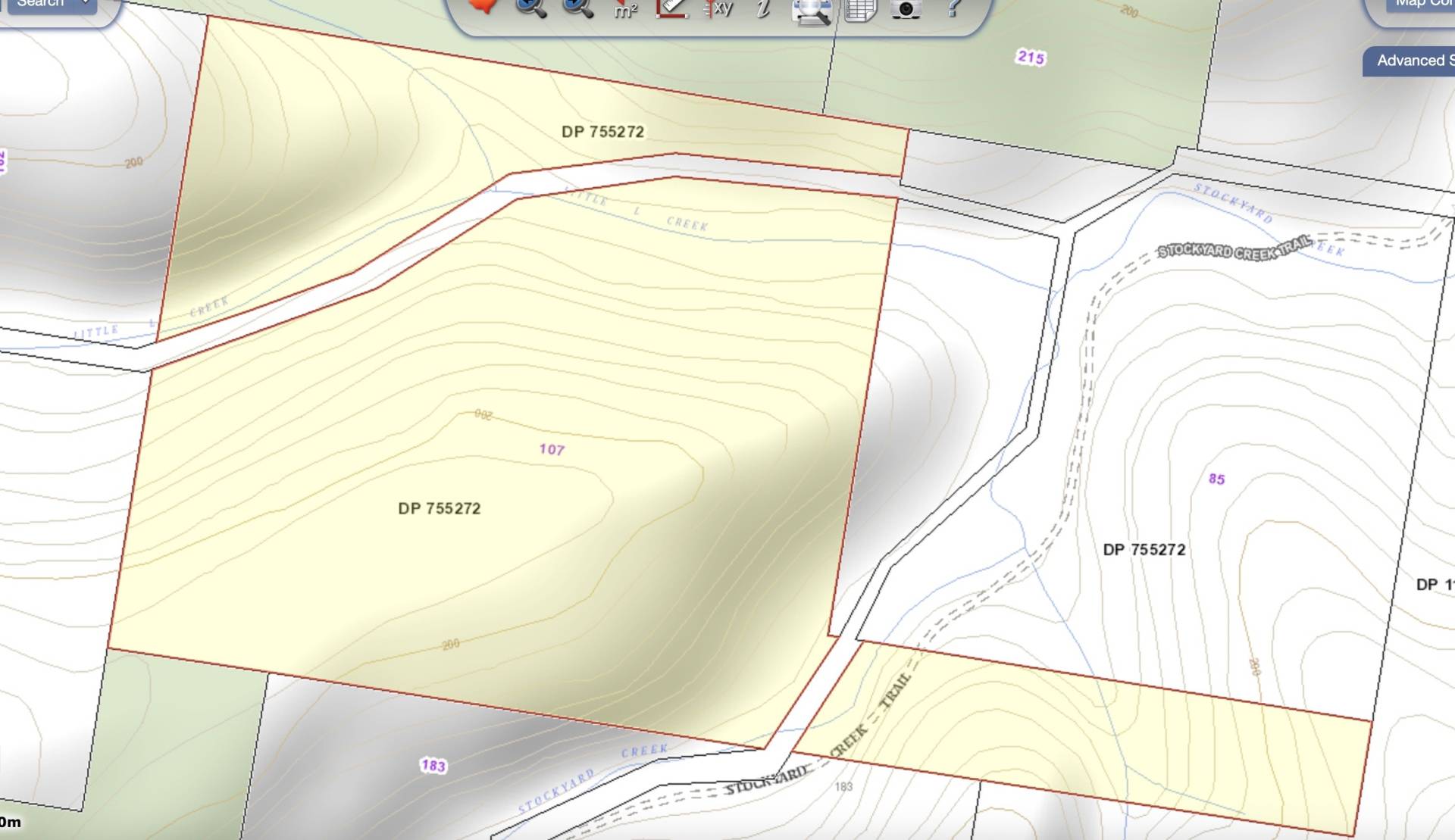This screenshot has height=840, width=1455.
Task: Go to next map extent
Action: (x=577, y=8)
